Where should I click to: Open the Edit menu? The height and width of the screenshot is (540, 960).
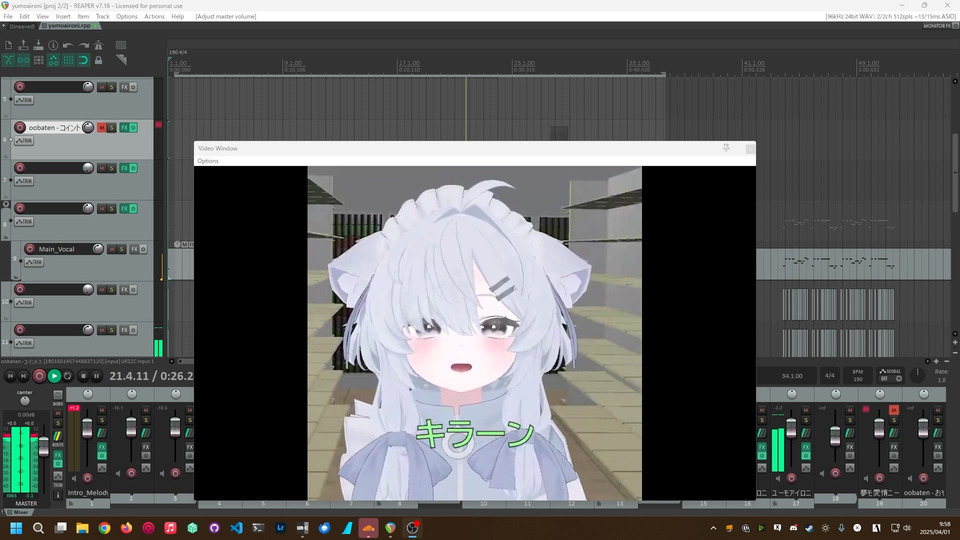[x=24, y=17]
